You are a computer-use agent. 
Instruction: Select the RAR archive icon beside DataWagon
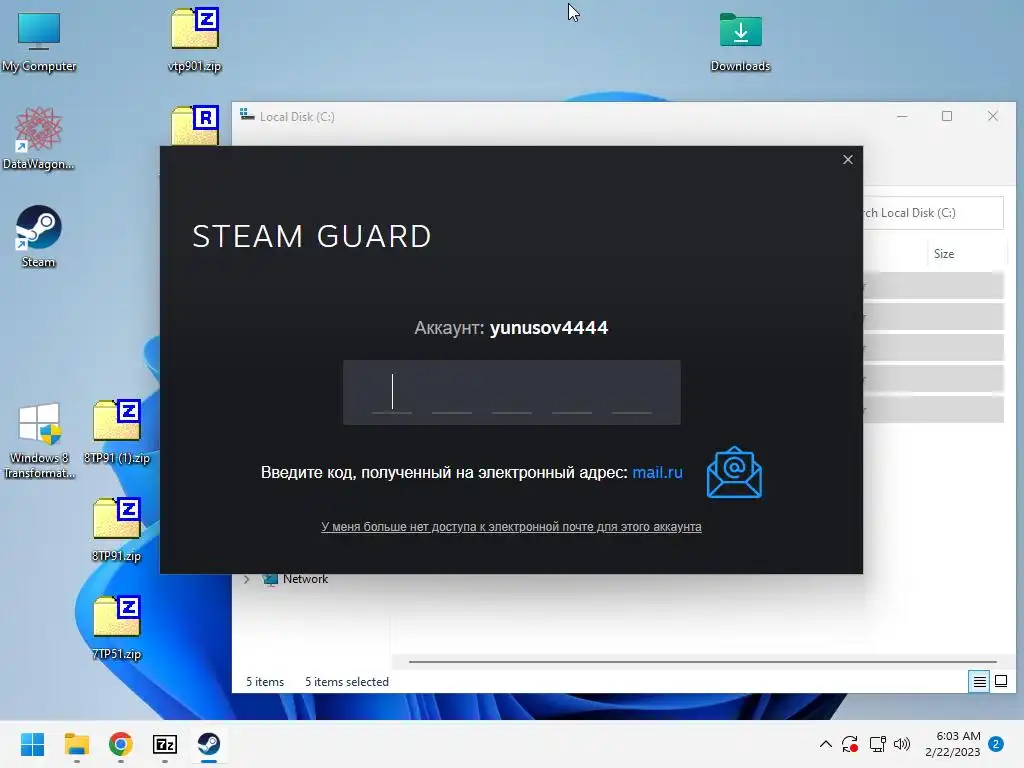[x=195, y=125]
